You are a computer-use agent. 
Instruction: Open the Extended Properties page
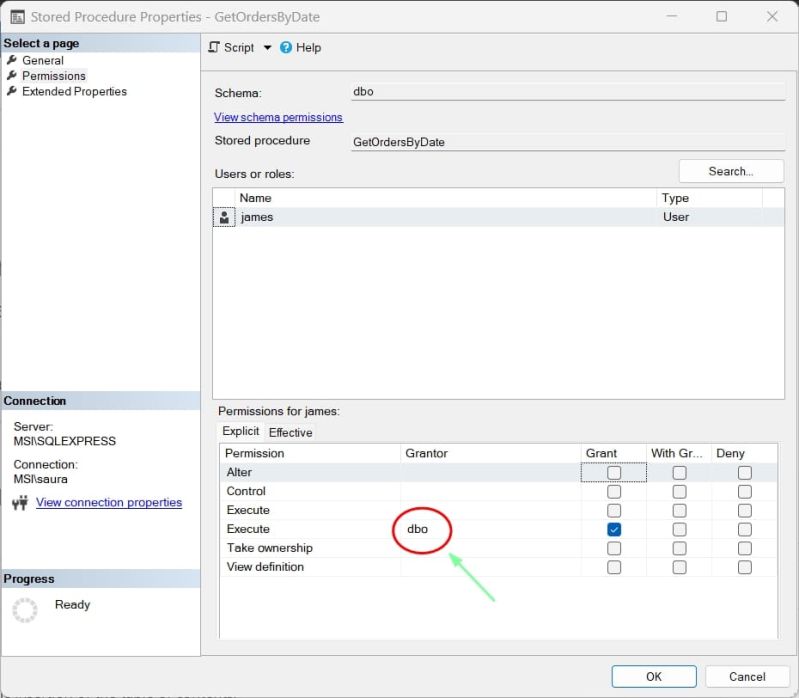coord(74,91)
